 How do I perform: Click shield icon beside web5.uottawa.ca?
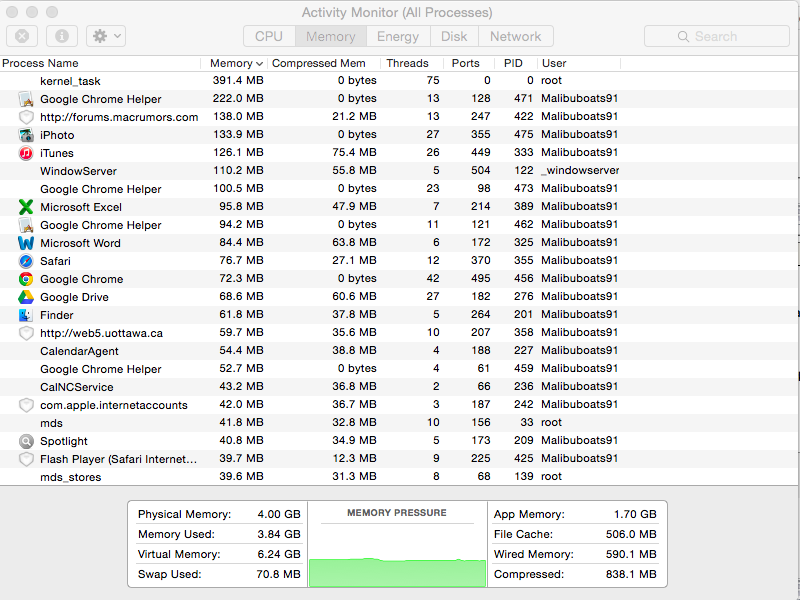point(26,333)
